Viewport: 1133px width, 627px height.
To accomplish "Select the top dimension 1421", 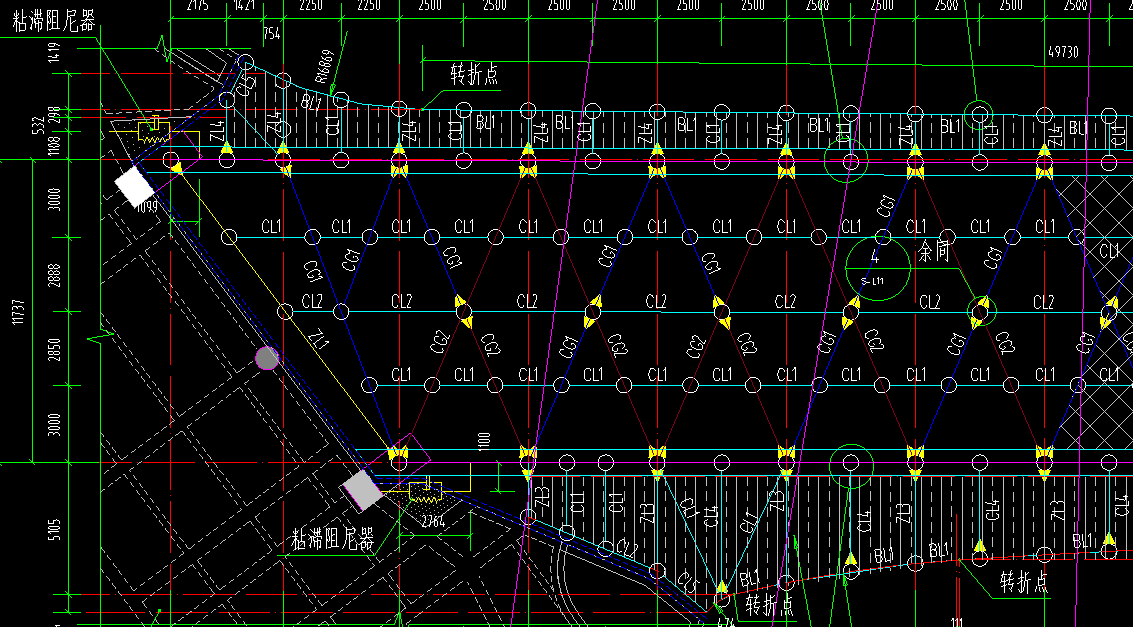I will (x=246, y=5).
